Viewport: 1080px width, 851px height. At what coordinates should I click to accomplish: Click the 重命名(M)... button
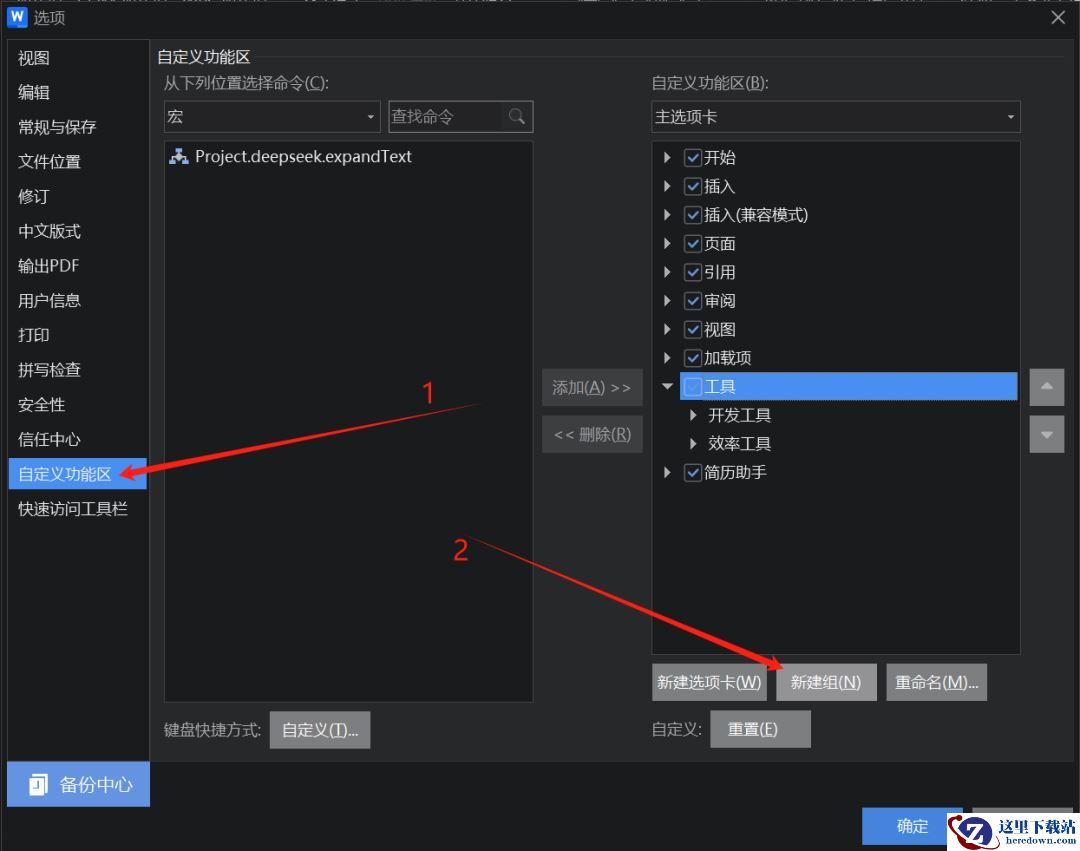pos(936,682)
